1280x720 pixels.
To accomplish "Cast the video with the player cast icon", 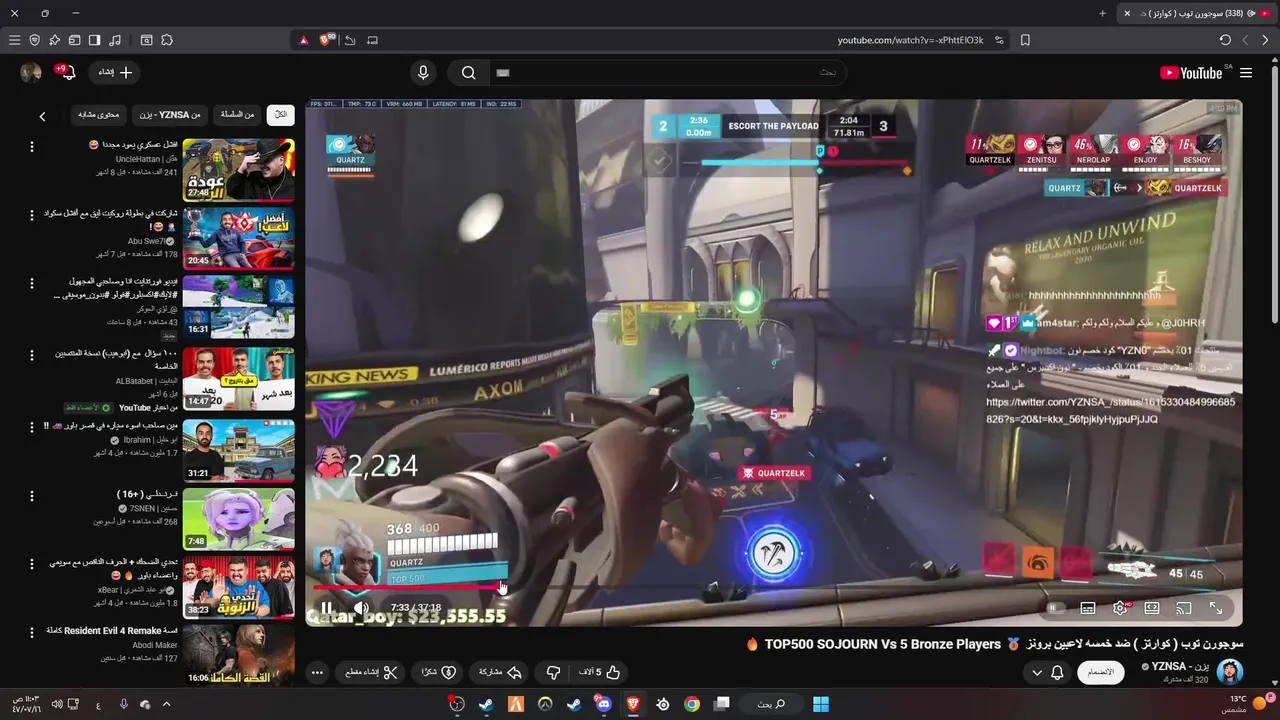I will [1184, 607].
